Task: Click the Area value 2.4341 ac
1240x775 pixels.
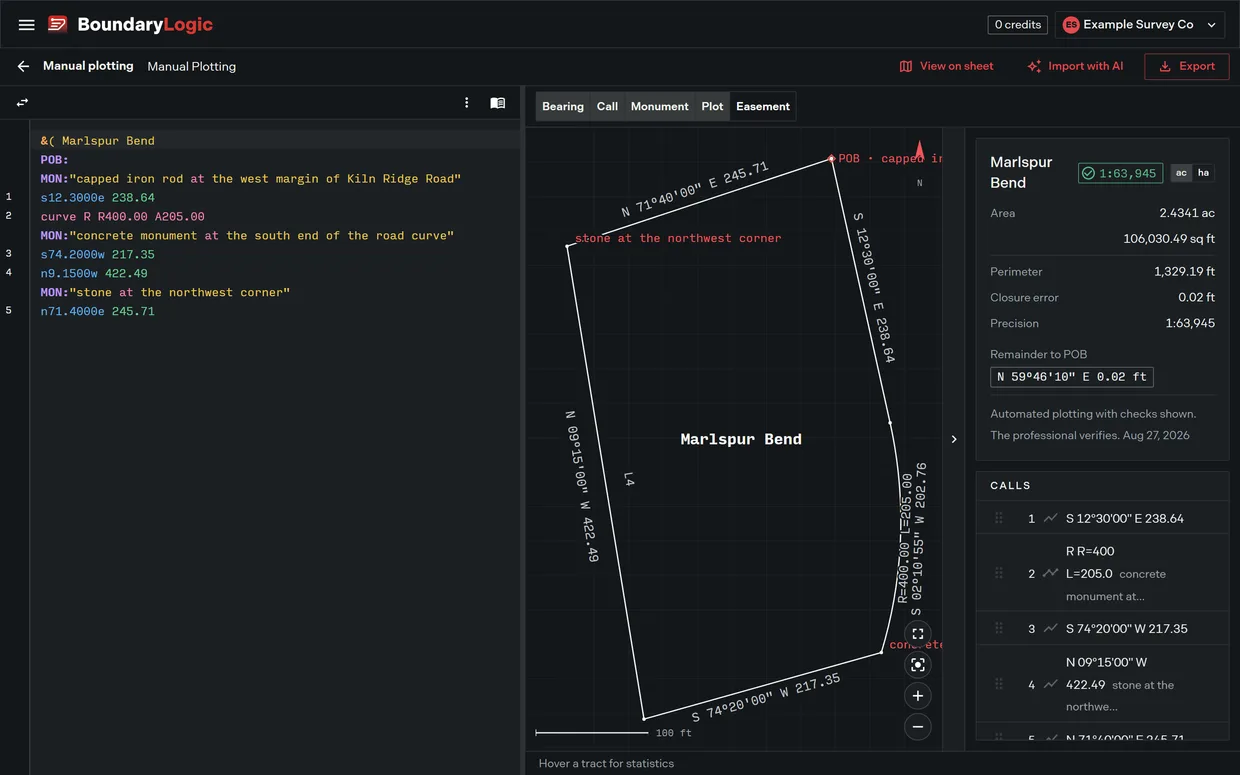Action: coord(1187,213)
